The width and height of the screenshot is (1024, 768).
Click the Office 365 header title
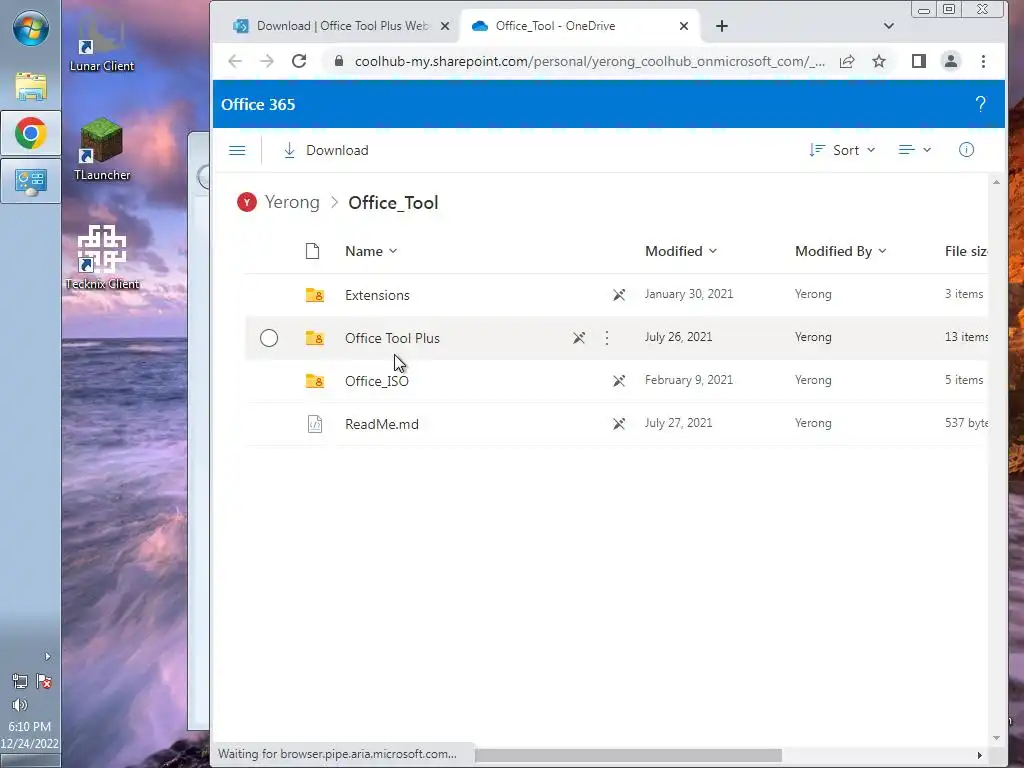click(258, 104)
